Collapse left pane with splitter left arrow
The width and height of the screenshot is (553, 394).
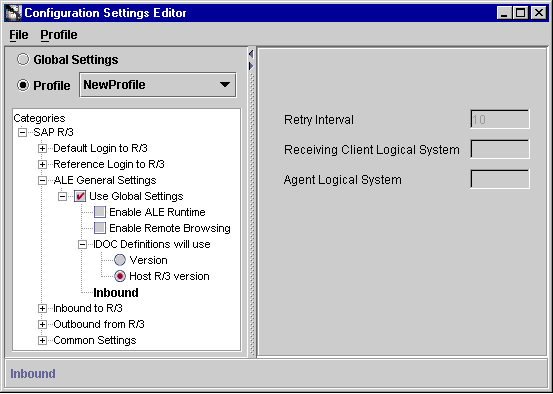pyautogui.click(x=251, y=54)
